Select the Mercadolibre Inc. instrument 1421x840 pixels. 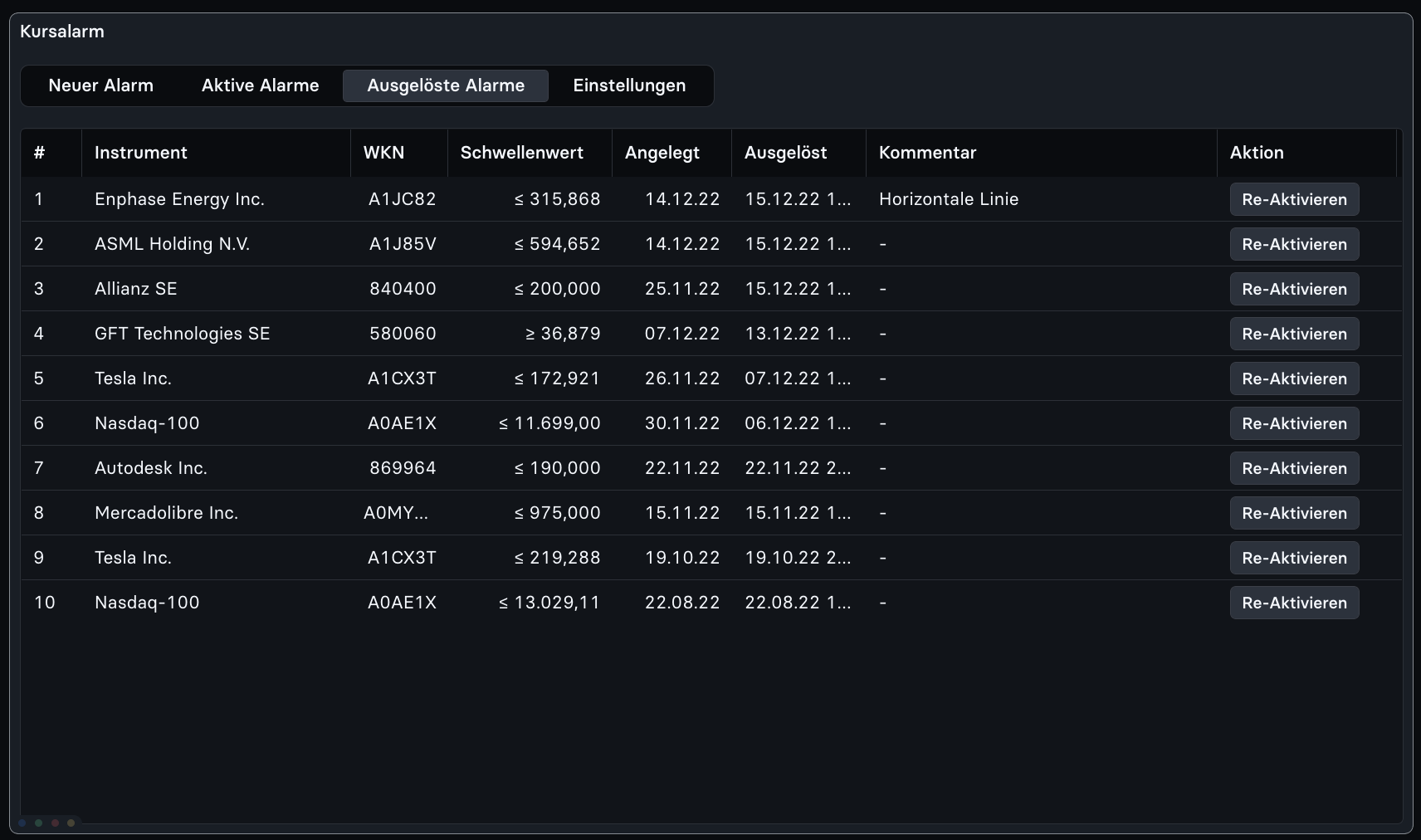(166, 513)
